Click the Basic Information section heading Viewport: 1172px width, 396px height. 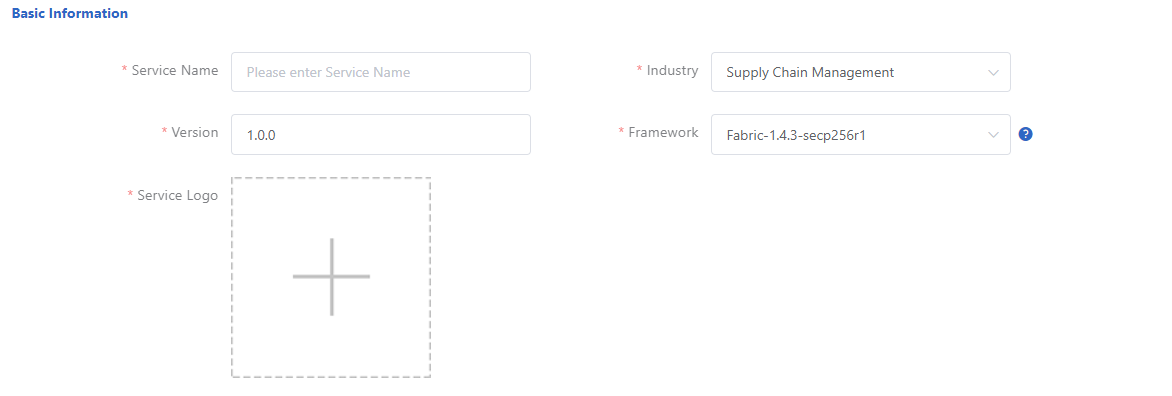[70, 13]
